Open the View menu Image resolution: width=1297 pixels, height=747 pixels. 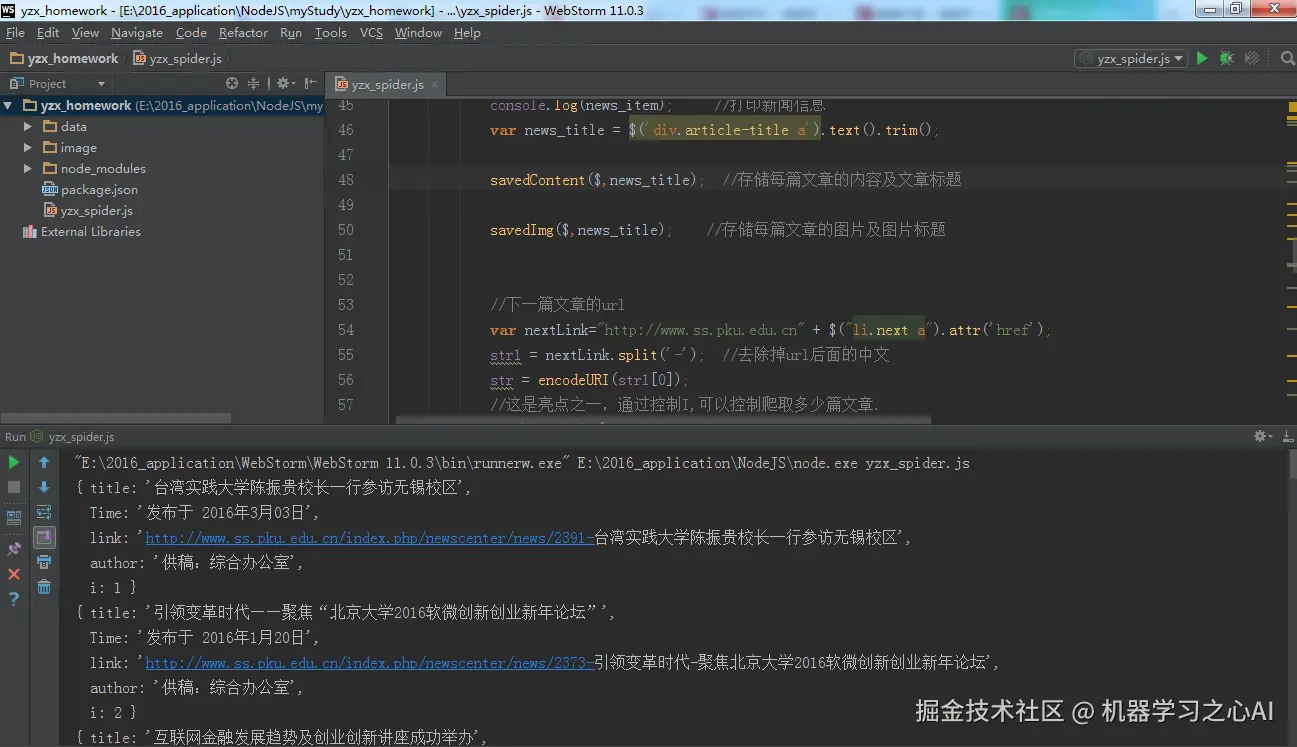[x=85, y=33]
